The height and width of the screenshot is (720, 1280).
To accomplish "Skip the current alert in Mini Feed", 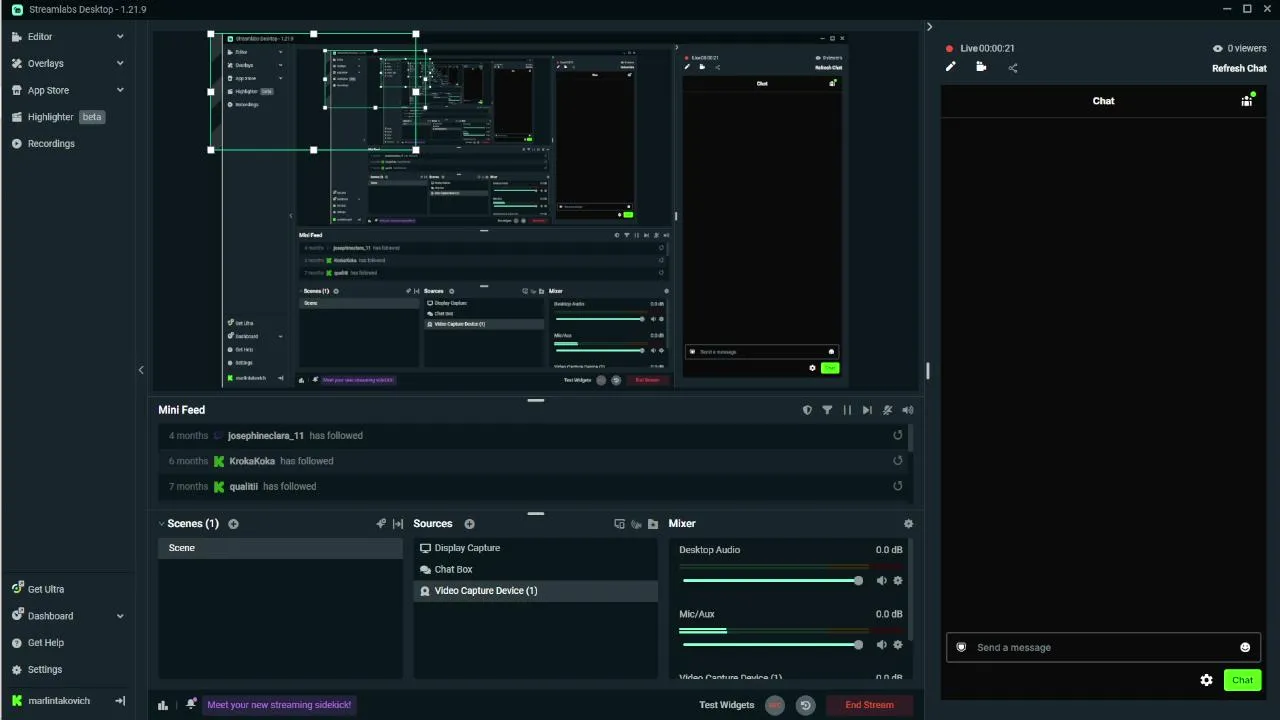I will point(867,410).
